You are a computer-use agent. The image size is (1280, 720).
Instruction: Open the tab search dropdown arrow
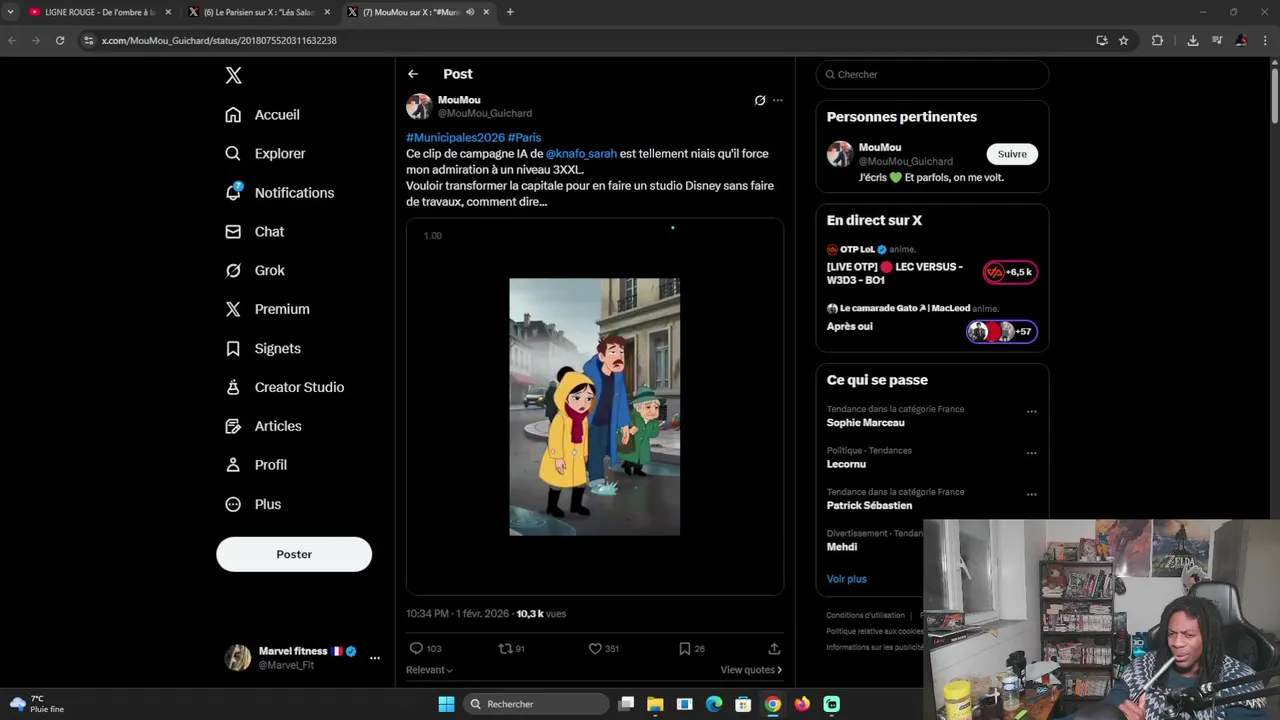[10, 12]
